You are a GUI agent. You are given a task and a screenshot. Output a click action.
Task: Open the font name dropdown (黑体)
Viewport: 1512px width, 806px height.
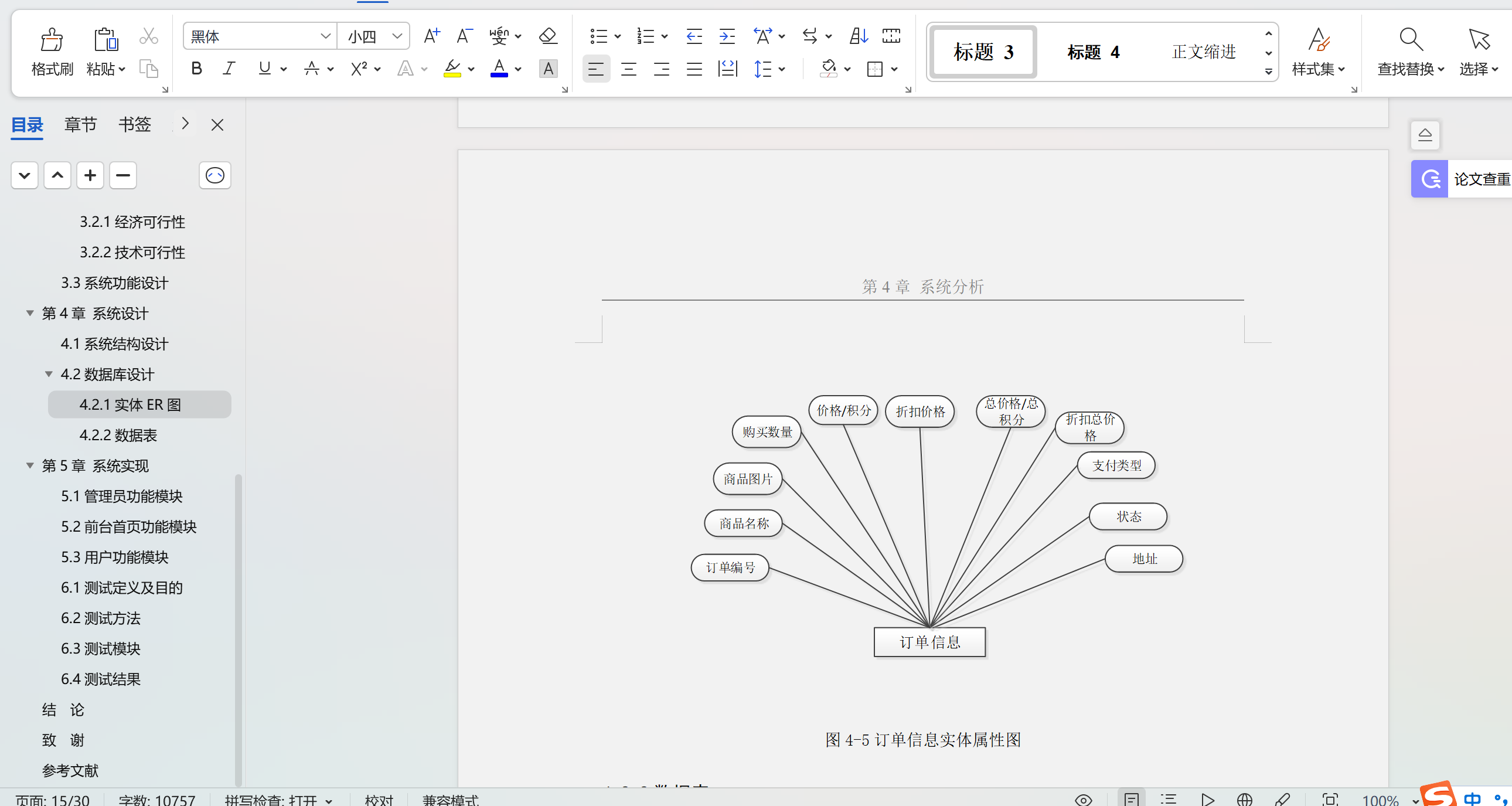325,36
